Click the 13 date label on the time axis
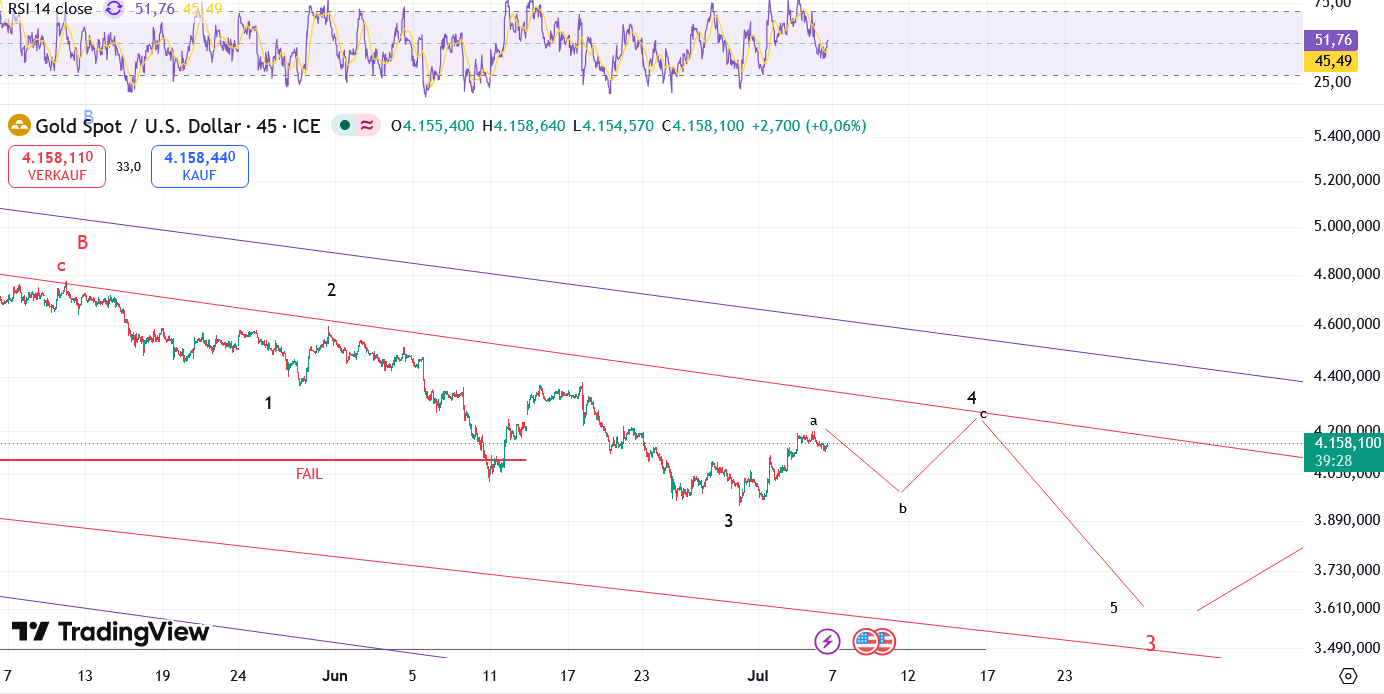Image resolution: width=1384 pixels, height=694 pixels. coord(84,676)
